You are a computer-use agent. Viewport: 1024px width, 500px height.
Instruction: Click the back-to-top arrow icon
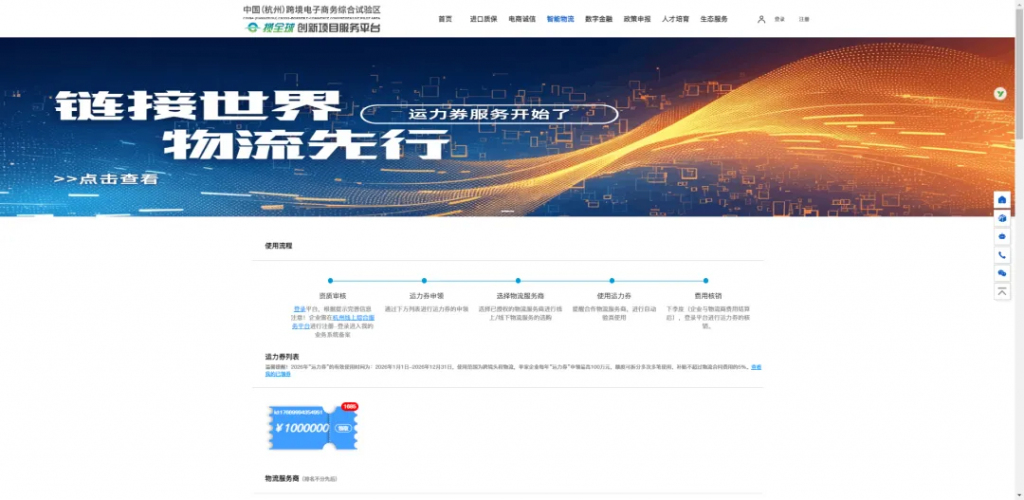click(x=1002, y=291)
